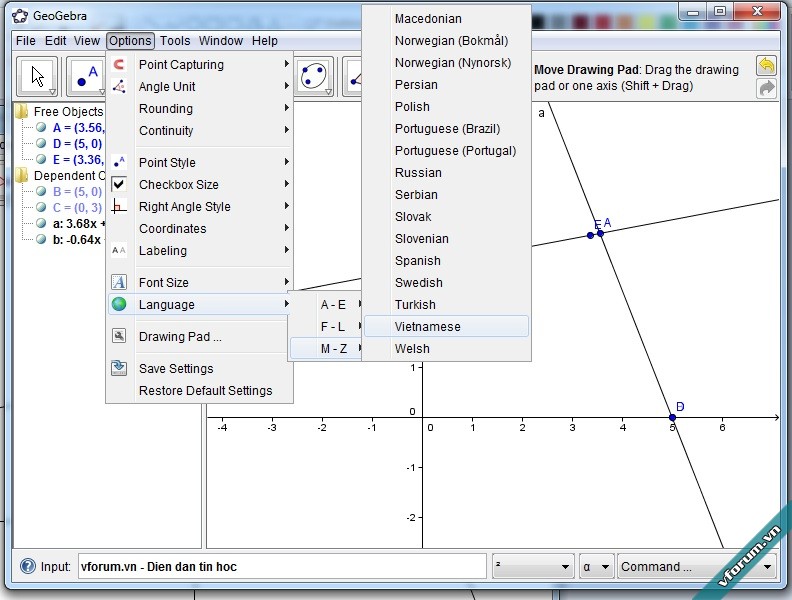Toggle visibility of line b
Image resolution: width=792 pixels, height=600 pixels.
41,239
